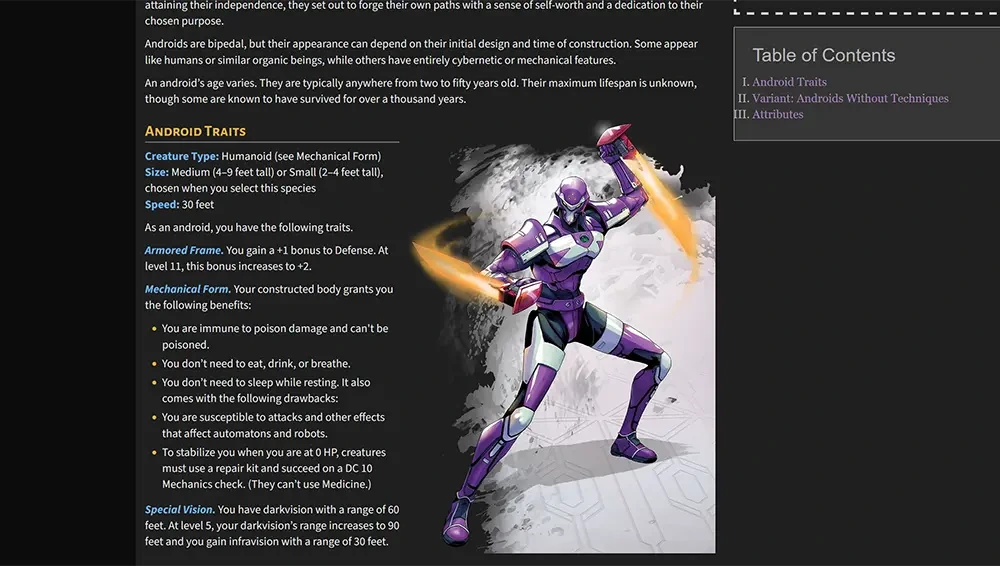Screen dimensions: 1000x566
Task: Select the Android Traits section heading
Action: [x=195, y=131]
